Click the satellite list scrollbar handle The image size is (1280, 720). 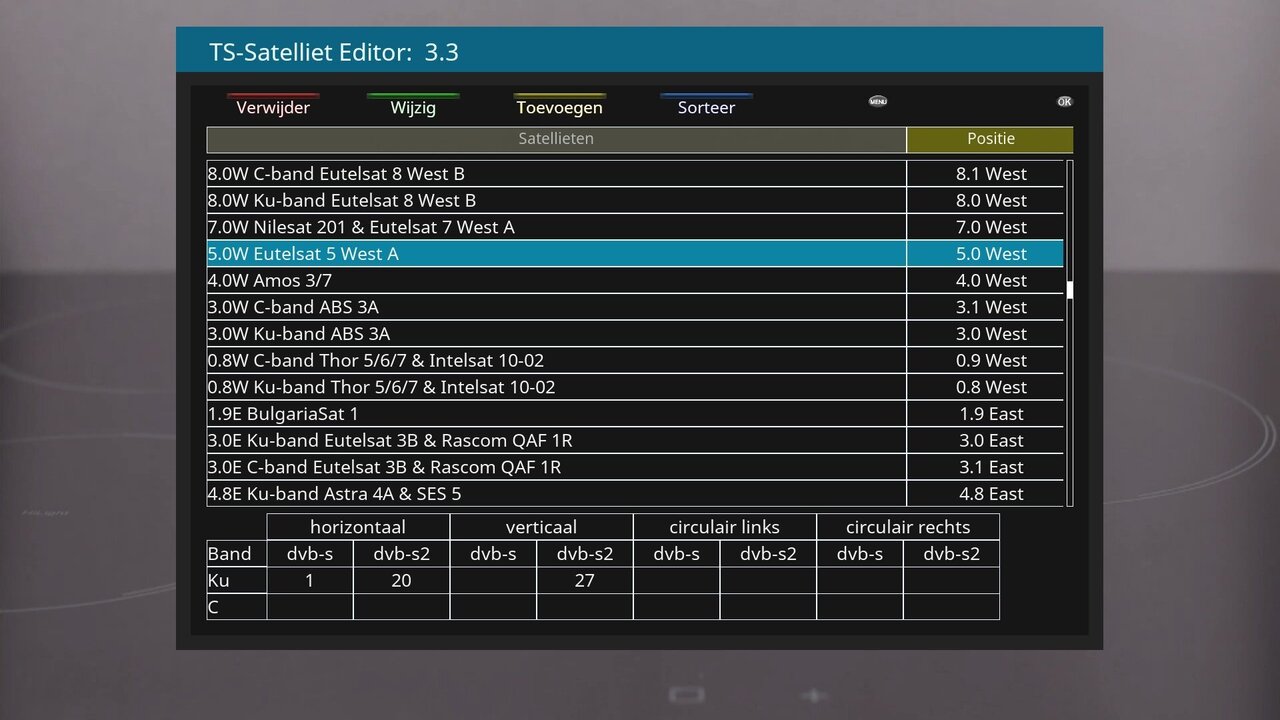[x=1070, y=290]
